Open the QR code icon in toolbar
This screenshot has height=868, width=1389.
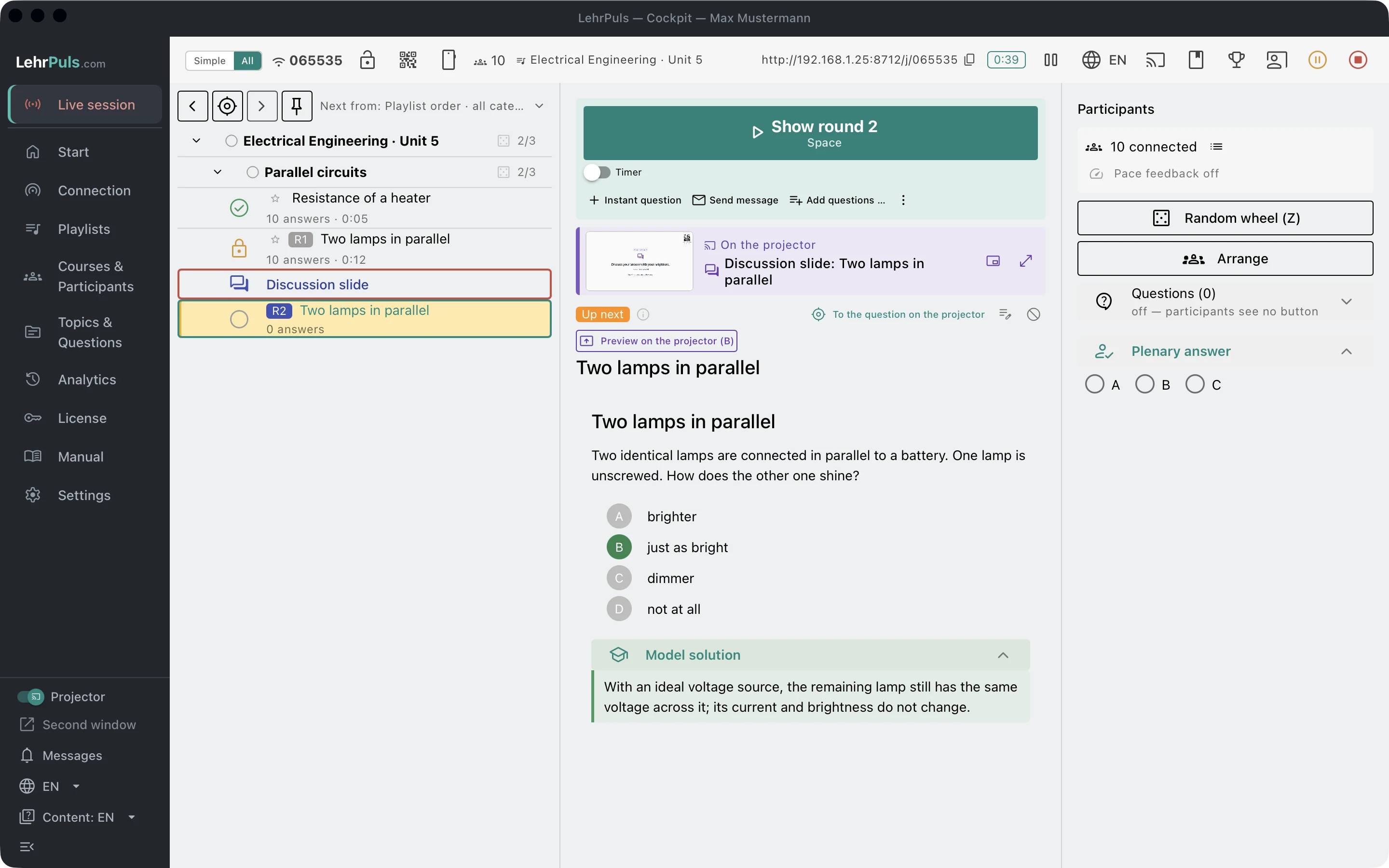point(408,60)
